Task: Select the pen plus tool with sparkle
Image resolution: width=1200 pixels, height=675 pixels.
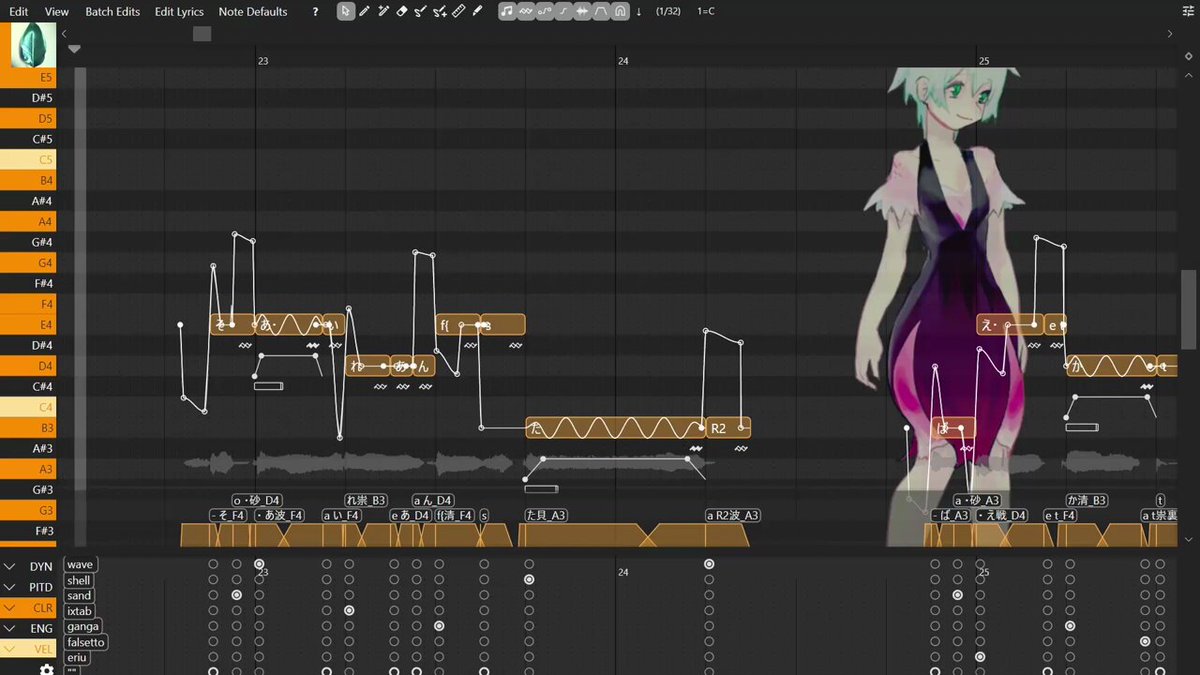Action: 383,11
